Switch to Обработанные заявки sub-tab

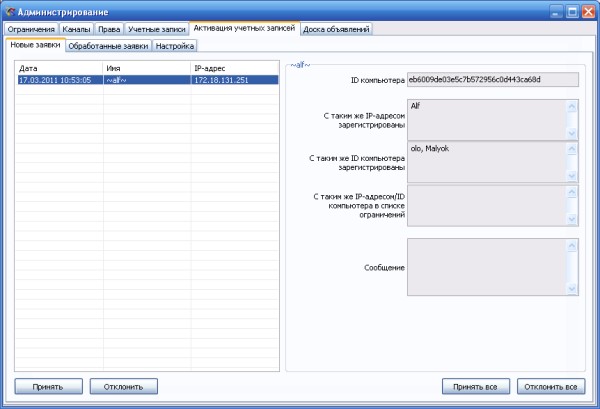pyautogui.click(x=108, y=46)
